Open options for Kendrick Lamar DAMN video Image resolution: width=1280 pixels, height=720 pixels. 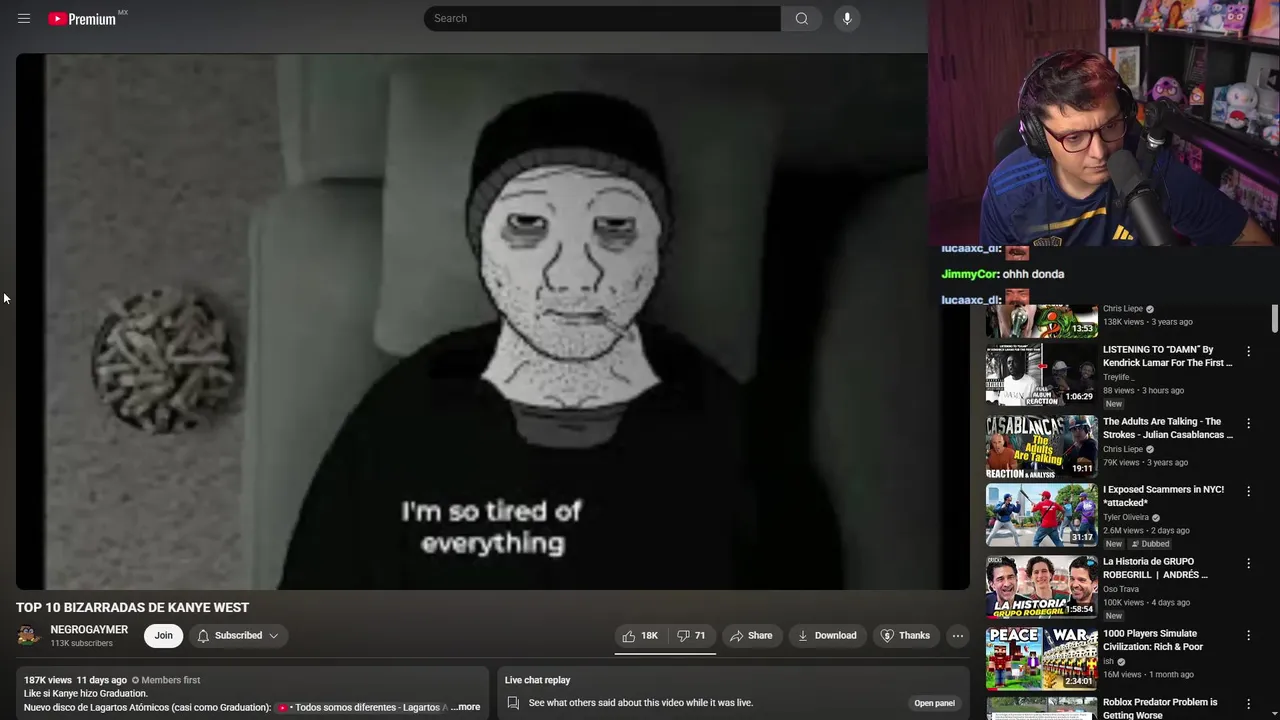1248,351
